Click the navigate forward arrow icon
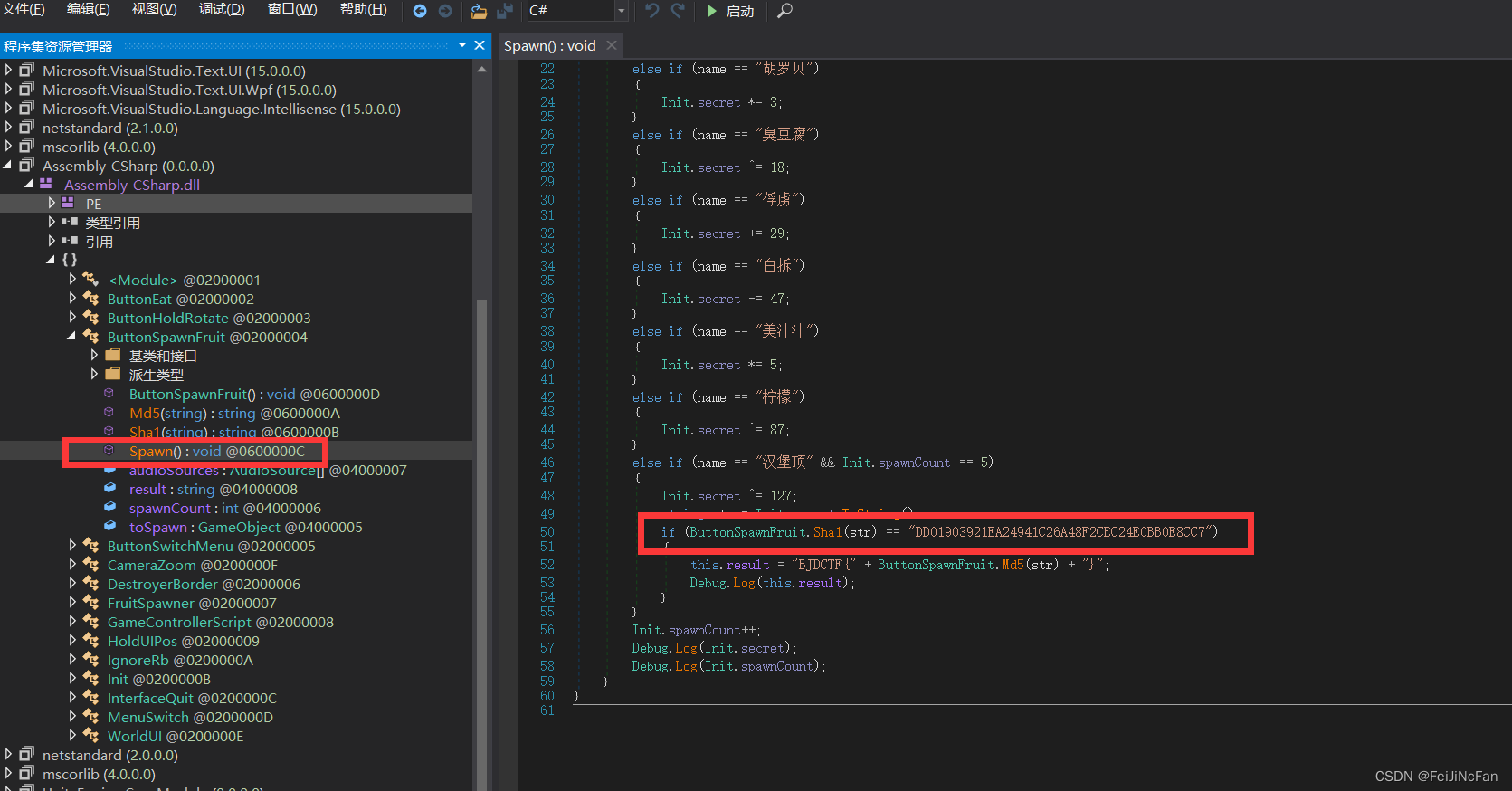Viewport: 1512px width, 791px height. pyautogui.click(x=445, y=11)
